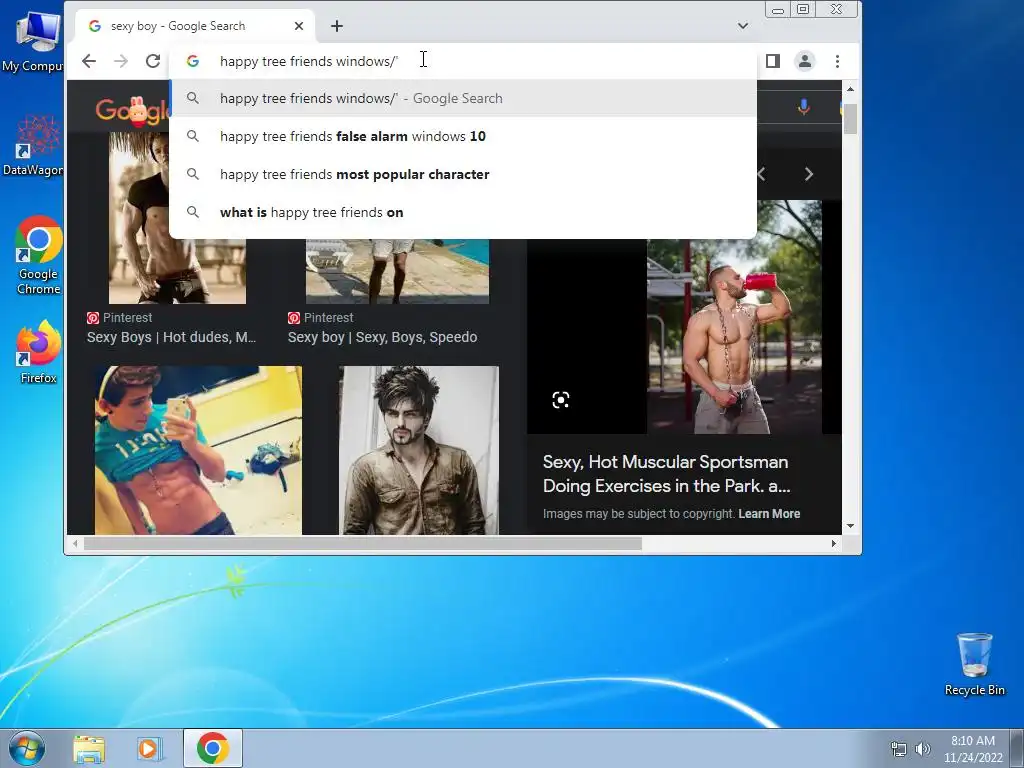Image resolution: width=1024 pixels, height=768 pixels.
Task: Click the horizontal scrollbar thumb
Action: [362, 543]
